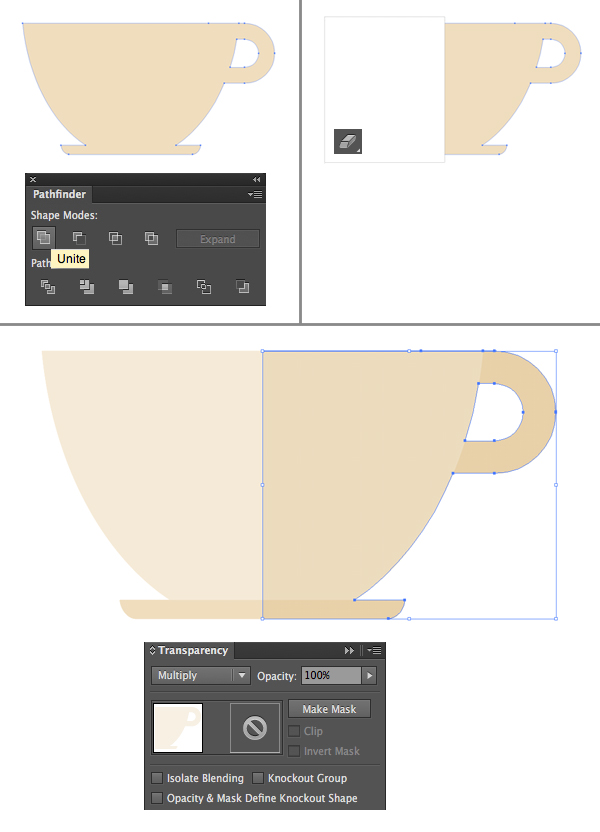Screen dimensions: 600x832
Task: Toggle the Knockout Group checkbox
Action: [x=258, y=778]
